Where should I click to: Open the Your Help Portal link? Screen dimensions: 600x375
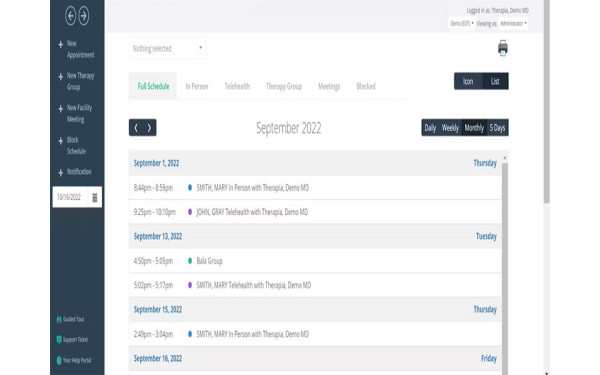point(77,360)
